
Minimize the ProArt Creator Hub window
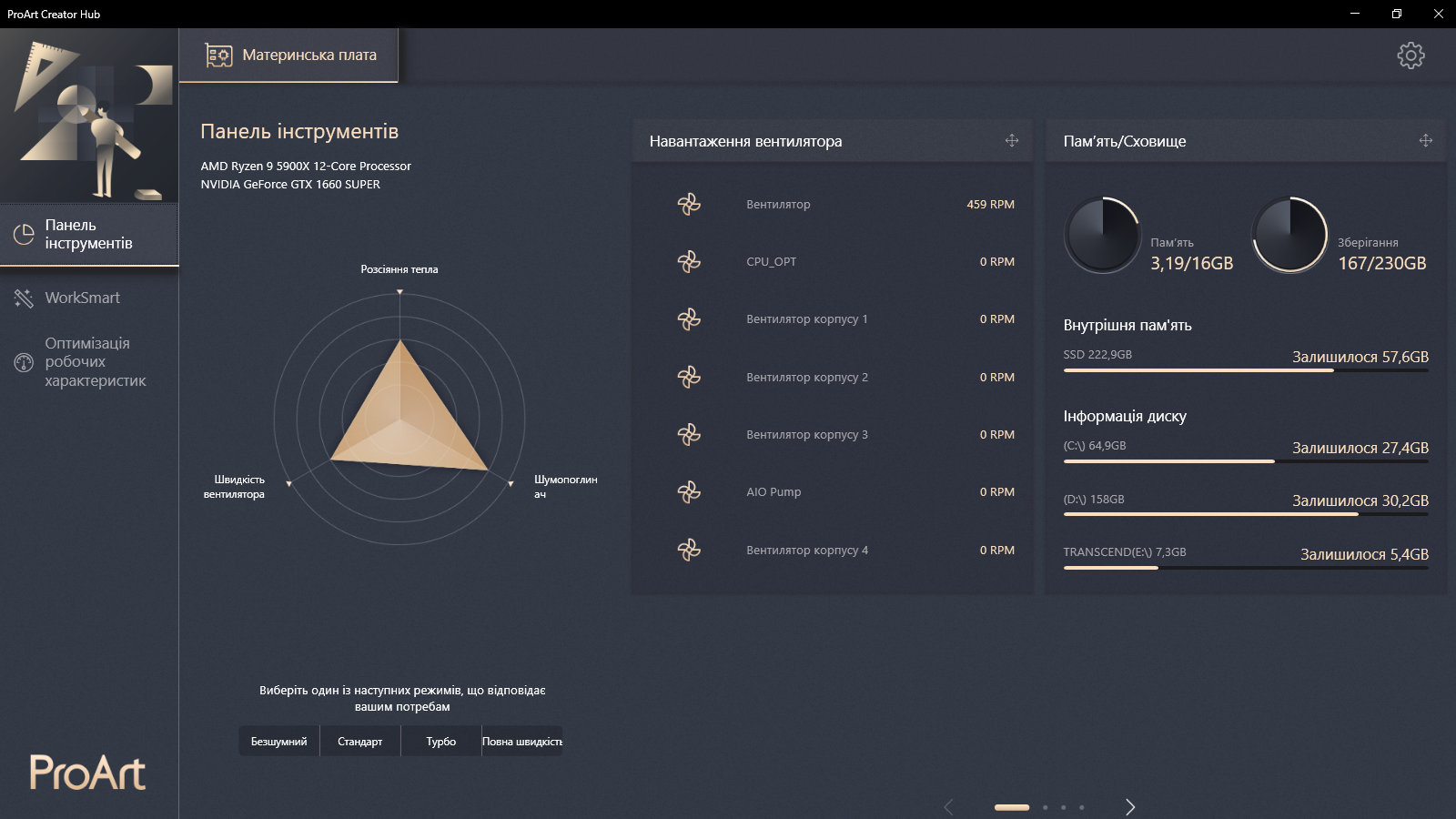coord(1355,14)
